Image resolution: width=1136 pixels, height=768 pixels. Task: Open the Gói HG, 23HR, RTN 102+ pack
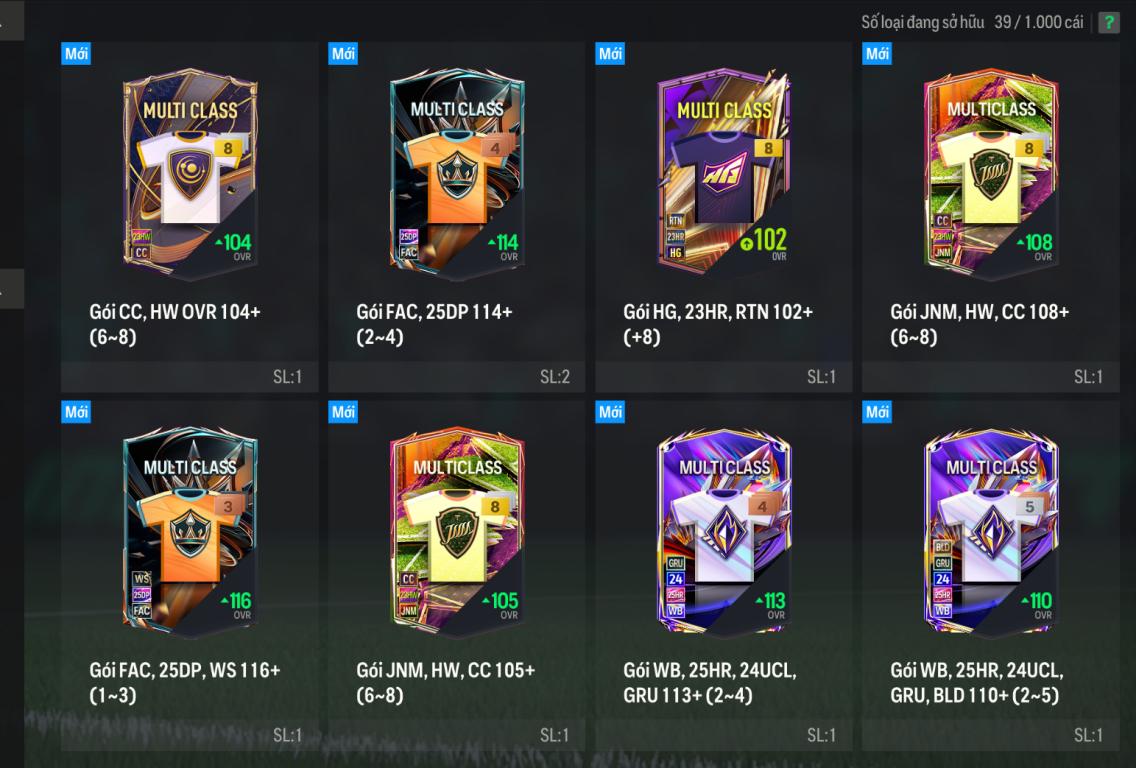tap(723, 217)
